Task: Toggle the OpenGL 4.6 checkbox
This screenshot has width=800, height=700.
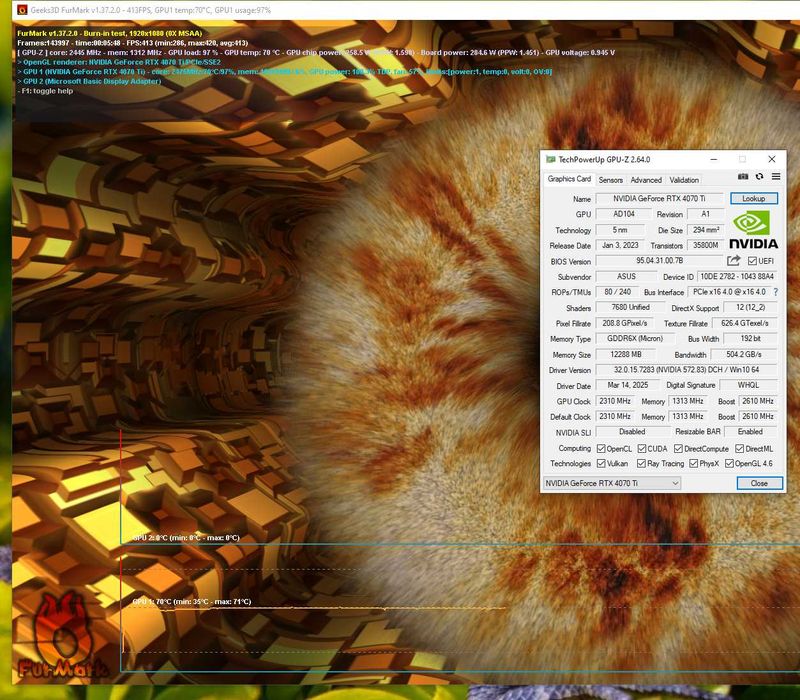Action: [729, 463]
